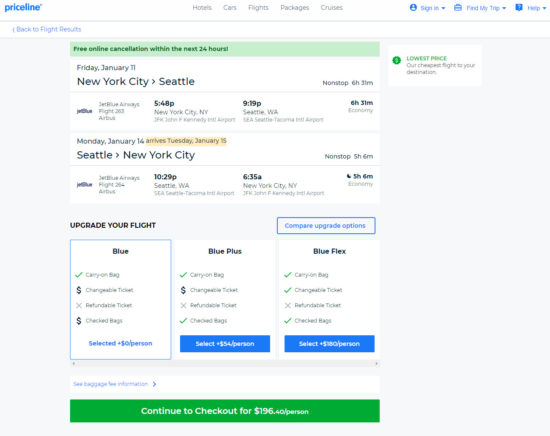Click the green Lowest Price dollar icon
Screen dimensions: 550x436
click(x=396, y=60)
